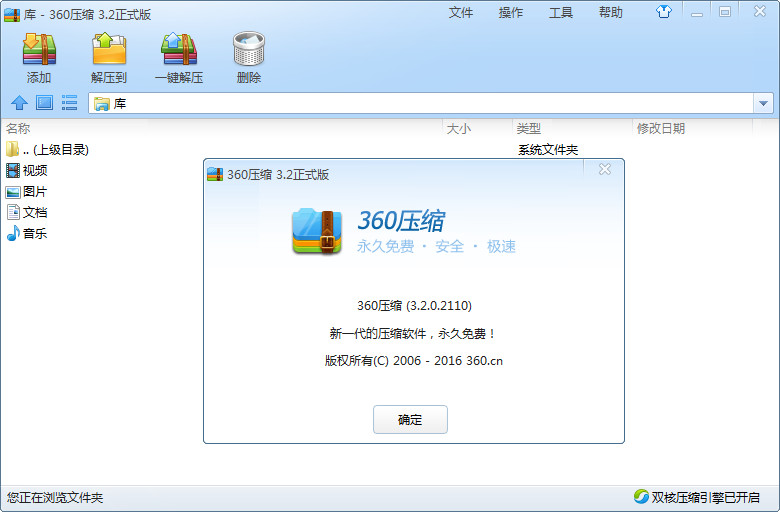Viewport: 780px width, 512px height.
Task: Click the address path field showing 库
Action: 421,103
